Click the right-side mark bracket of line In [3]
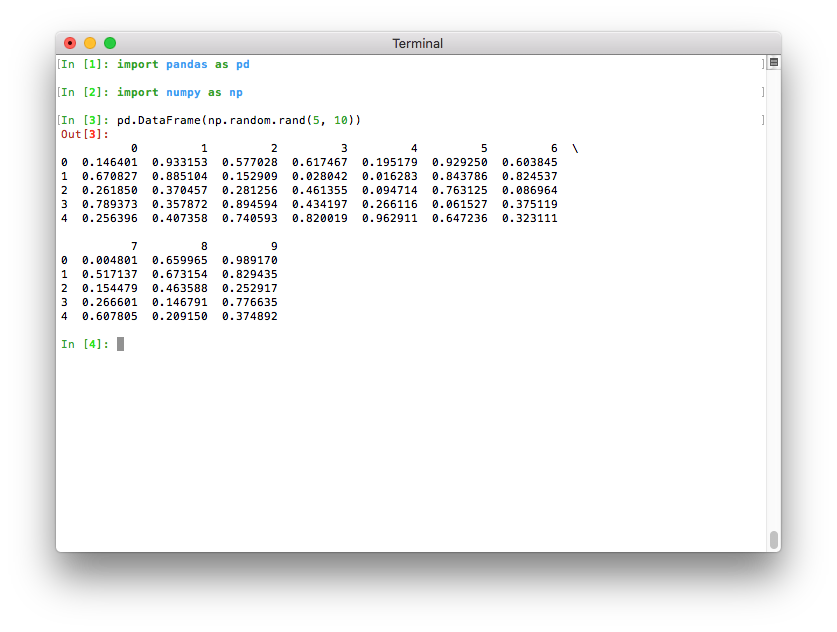The height and width of the screenshot is (632, 837). (x=762, y=120)
